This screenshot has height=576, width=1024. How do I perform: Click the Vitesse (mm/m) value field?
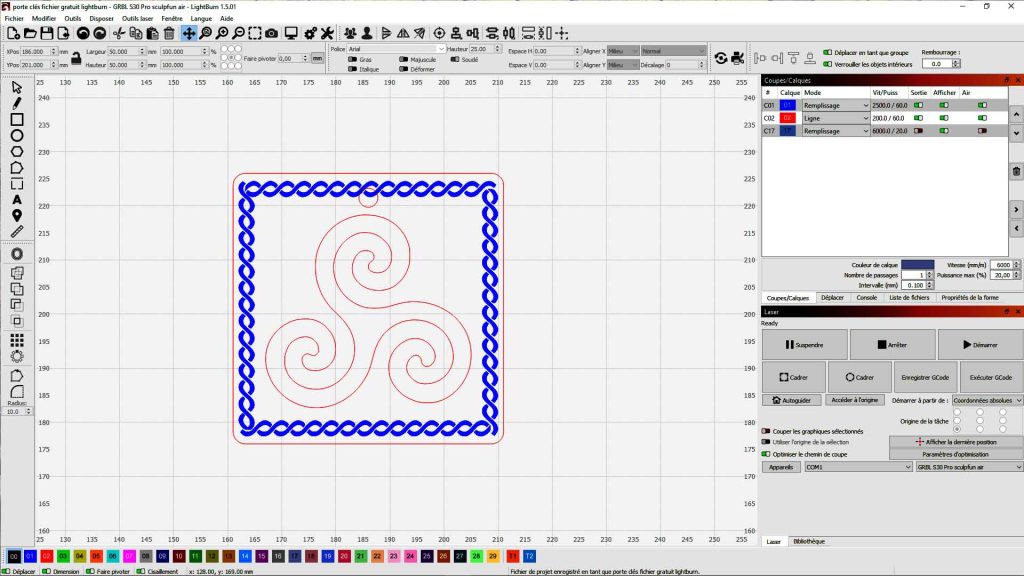tap(1002, 265)
